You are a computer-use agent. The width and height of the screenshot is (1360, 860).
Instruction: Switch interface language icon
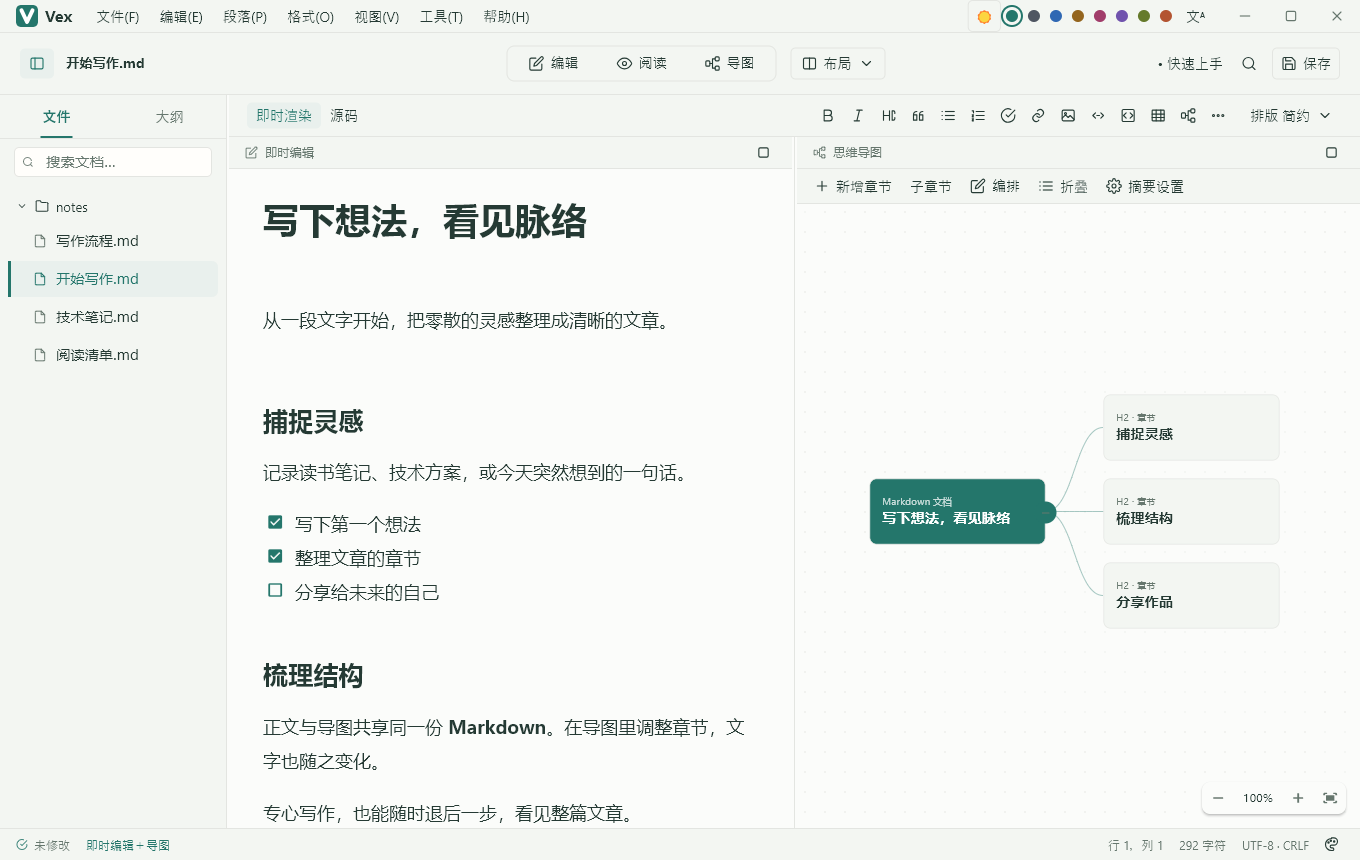1195,16
